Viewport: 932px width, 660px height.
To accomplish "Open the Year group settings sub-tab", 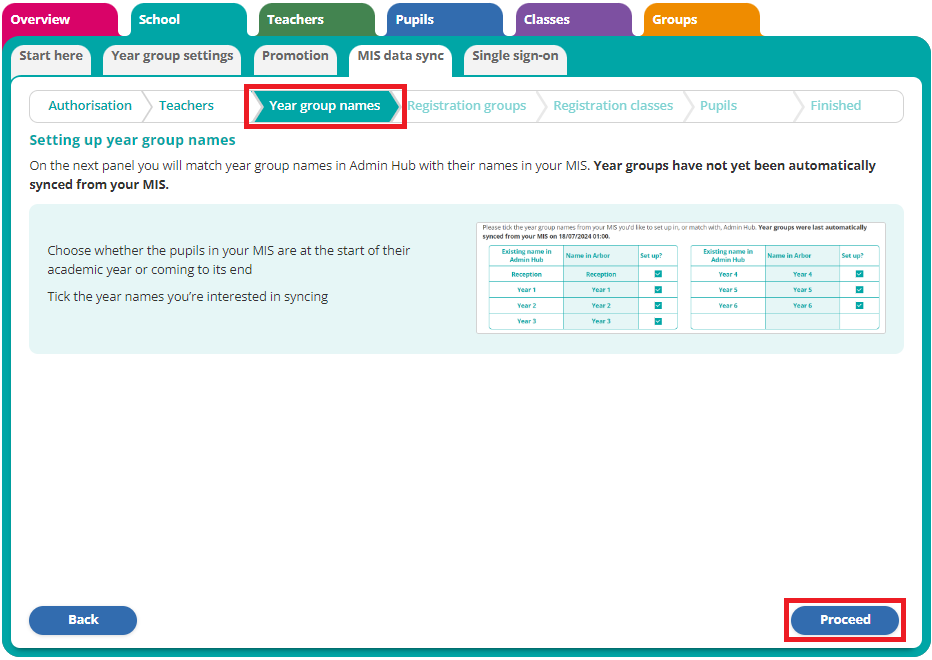I will (x=172, y=56).
